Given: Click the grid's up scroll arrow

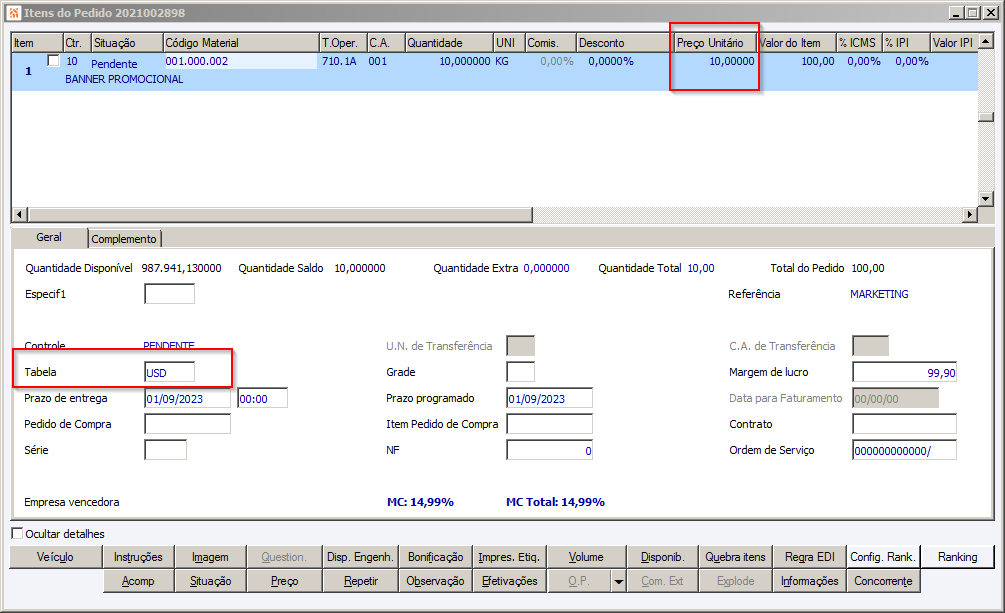Looking at the screenshot, I should point(986,42).
